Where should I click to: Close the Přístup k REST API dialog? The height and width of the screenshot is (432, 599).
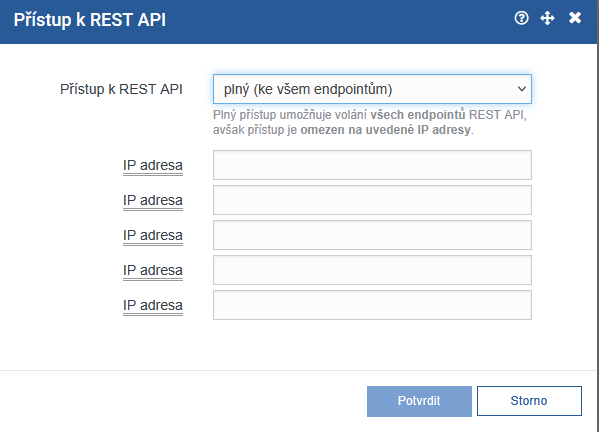pyautogui.click(x=575, y=18)
